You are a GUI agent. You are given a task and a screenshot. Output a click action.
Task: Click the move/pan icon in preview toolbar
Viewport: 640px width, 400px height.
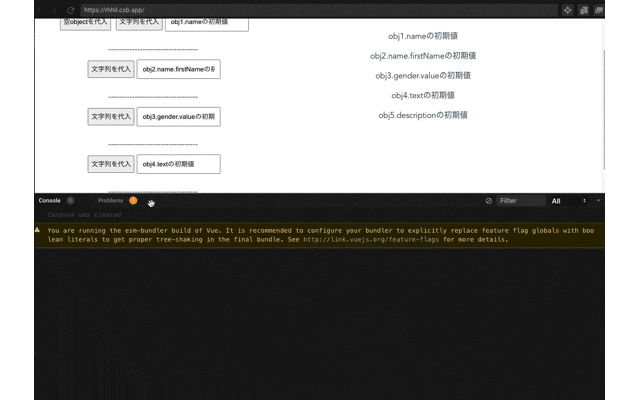(567, 10)
